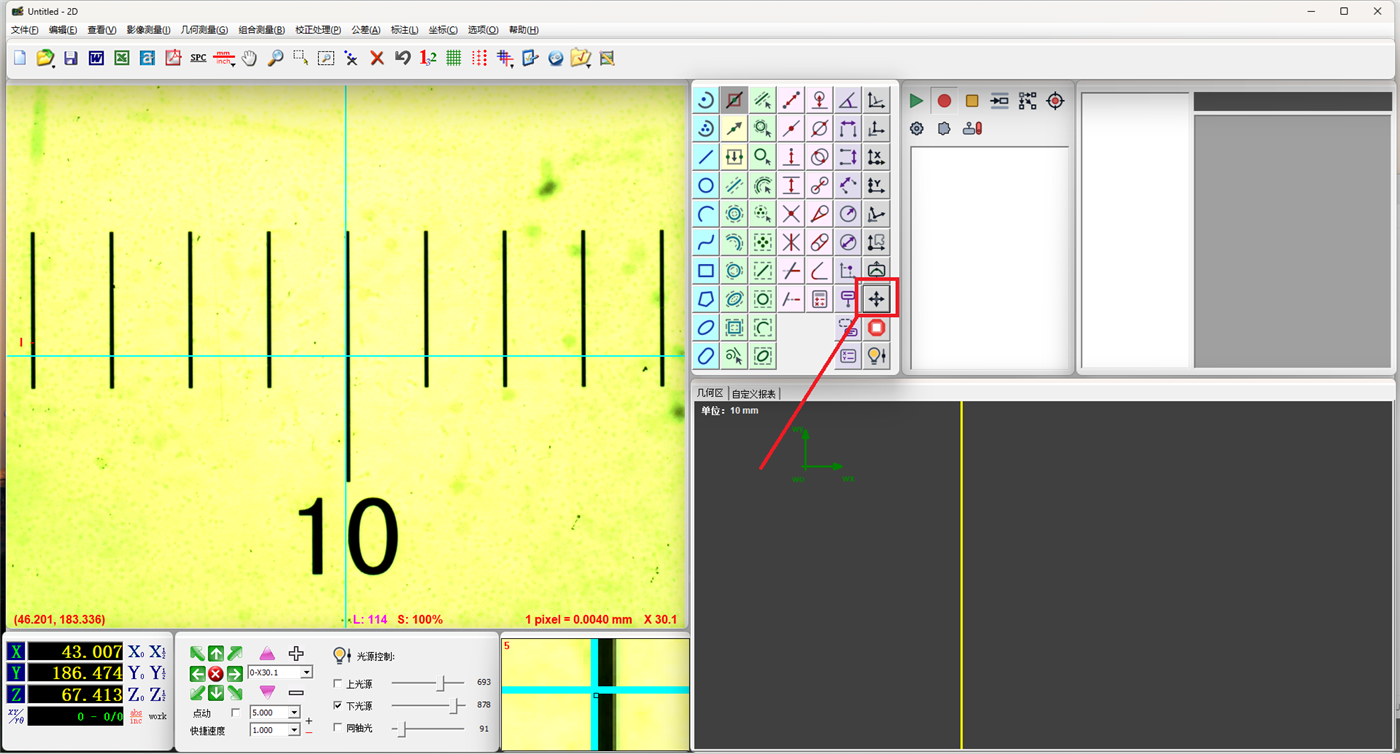The height and width of the screenshot is (754, 1400).
Task: Toggle the 点动 jog checkbox
Action: click(236, 713)
